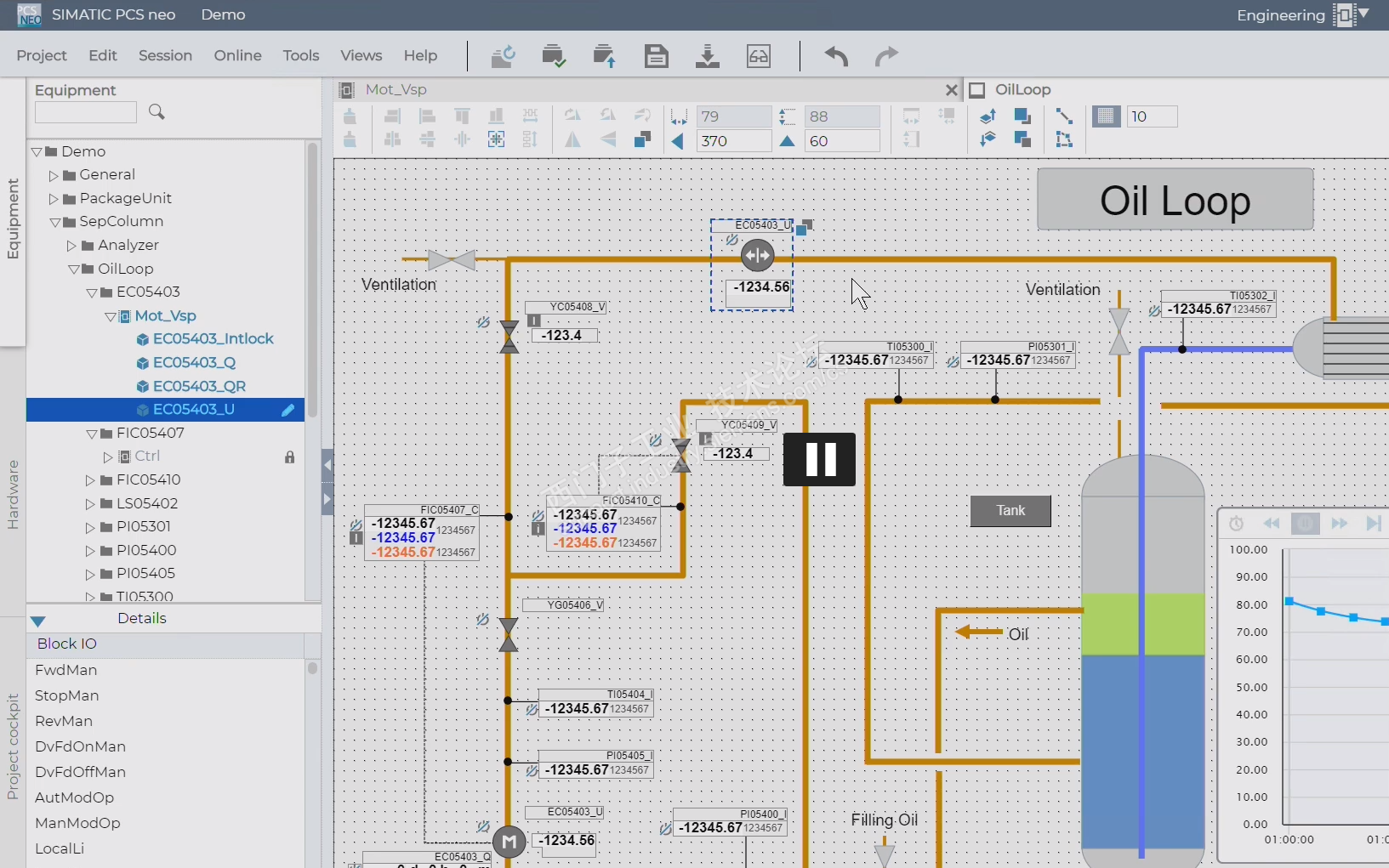Select the EC05403_Intlock tree entry
This screenshot has height=868, width=1389.
coord(213,338)
